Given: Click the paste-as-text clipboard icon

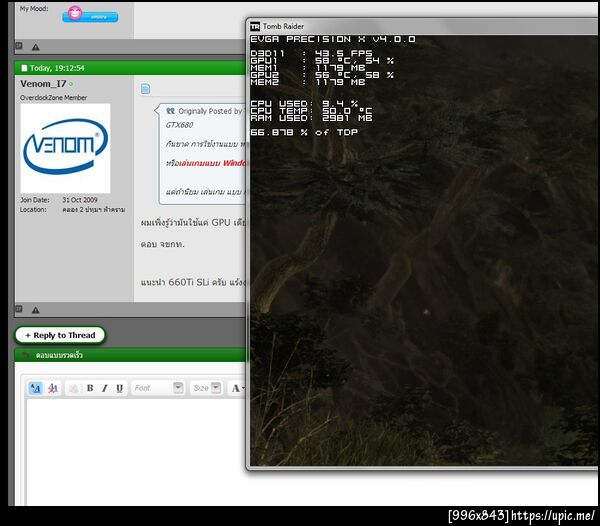Looking at the screenshot, I should point(73,388).
